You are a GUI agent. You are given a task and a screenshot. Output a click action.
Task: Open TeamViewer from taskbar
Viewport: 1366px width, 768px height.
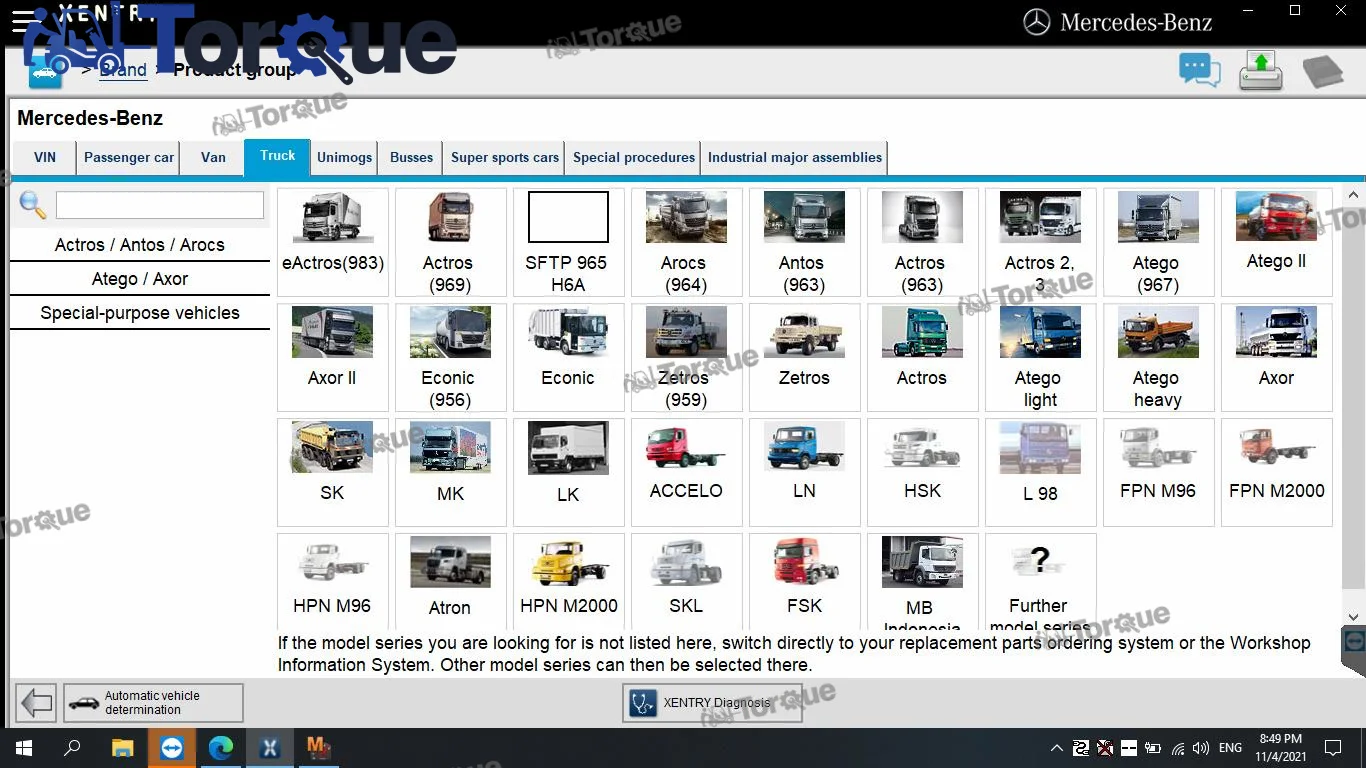(x=172, y=747)
